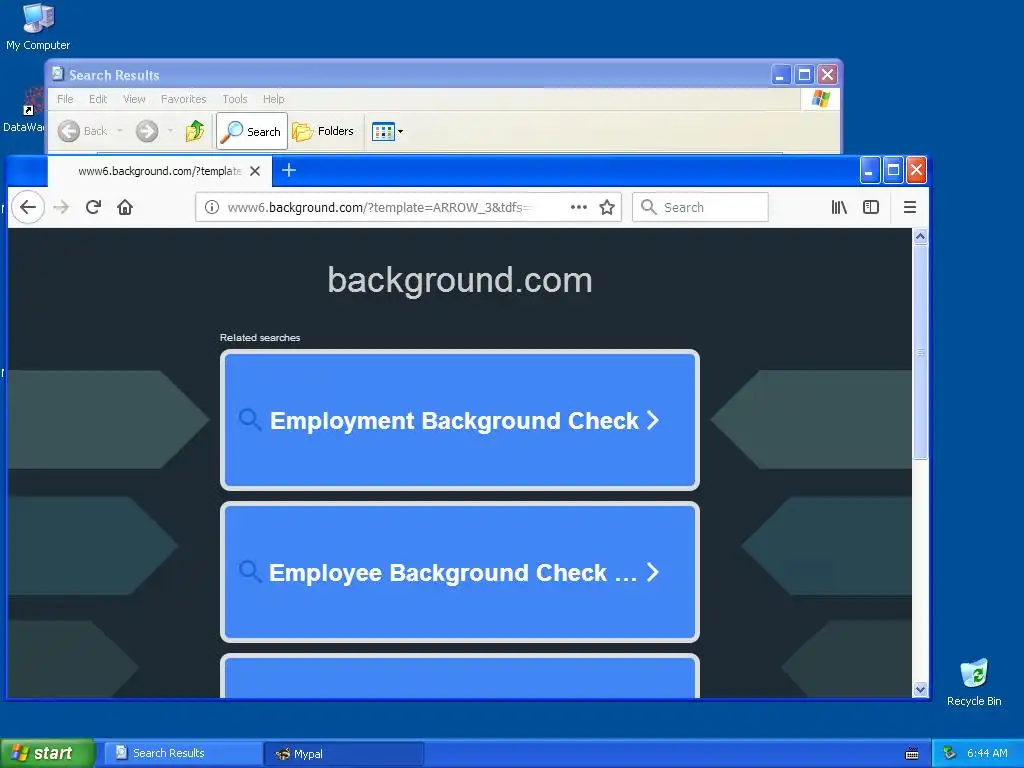Reload the background.com page

[x=93, y=207]
